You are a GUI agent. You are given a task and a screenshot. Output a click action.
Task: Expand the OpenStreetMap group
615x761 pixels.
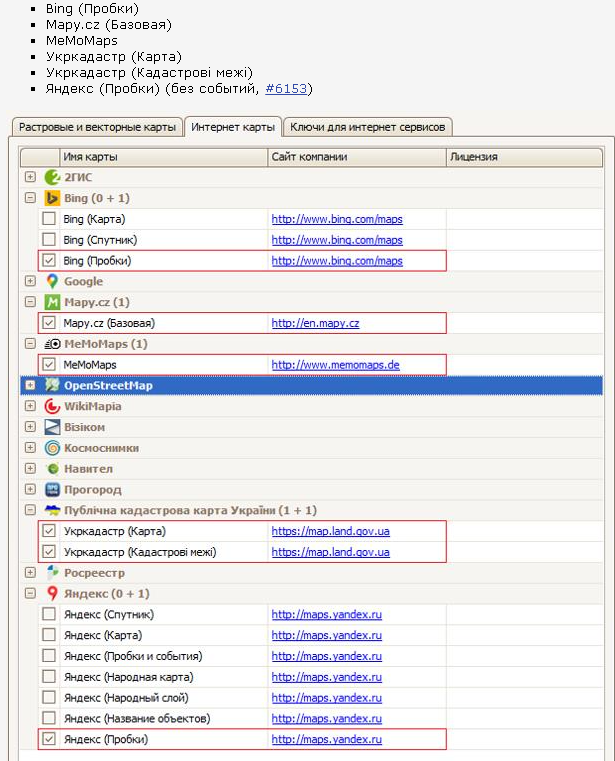30,385
